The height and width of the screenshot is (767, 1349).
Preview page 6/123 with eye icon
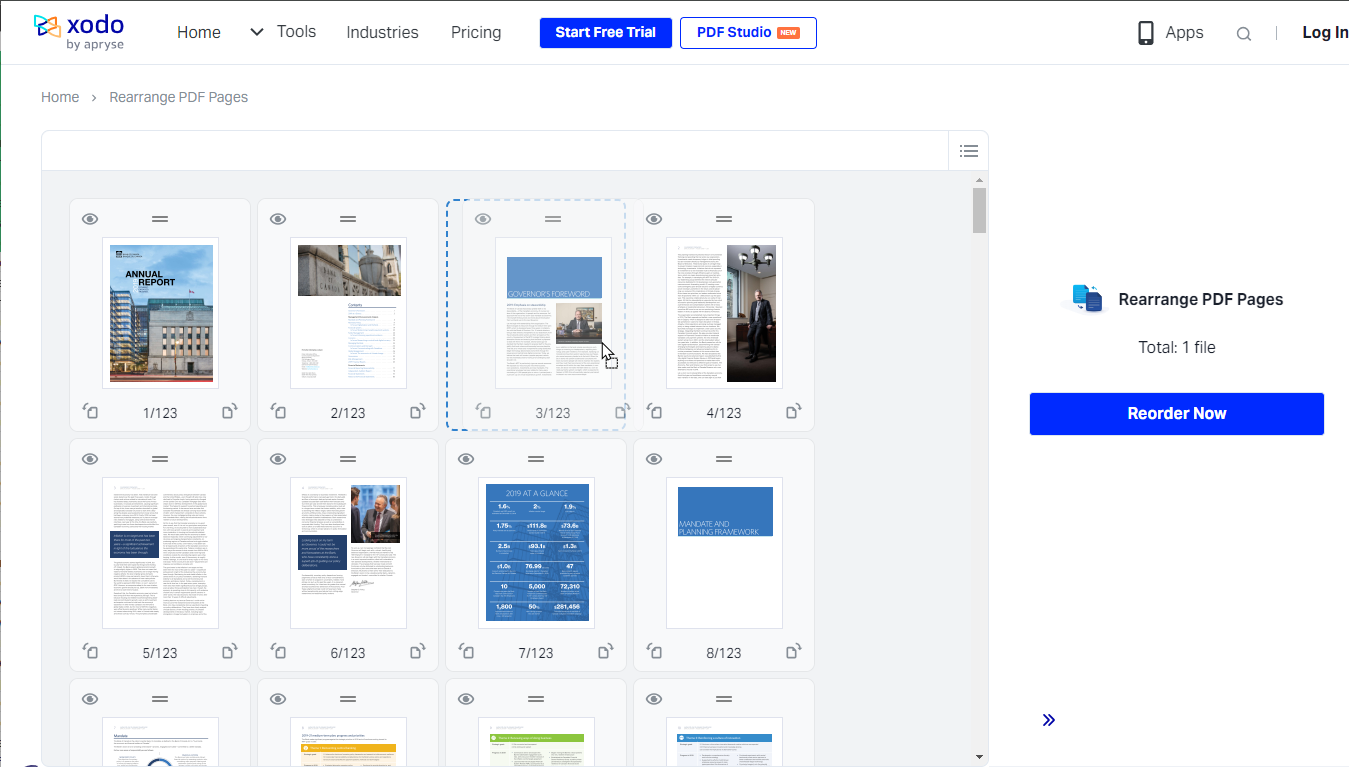[x=278, y=459]
